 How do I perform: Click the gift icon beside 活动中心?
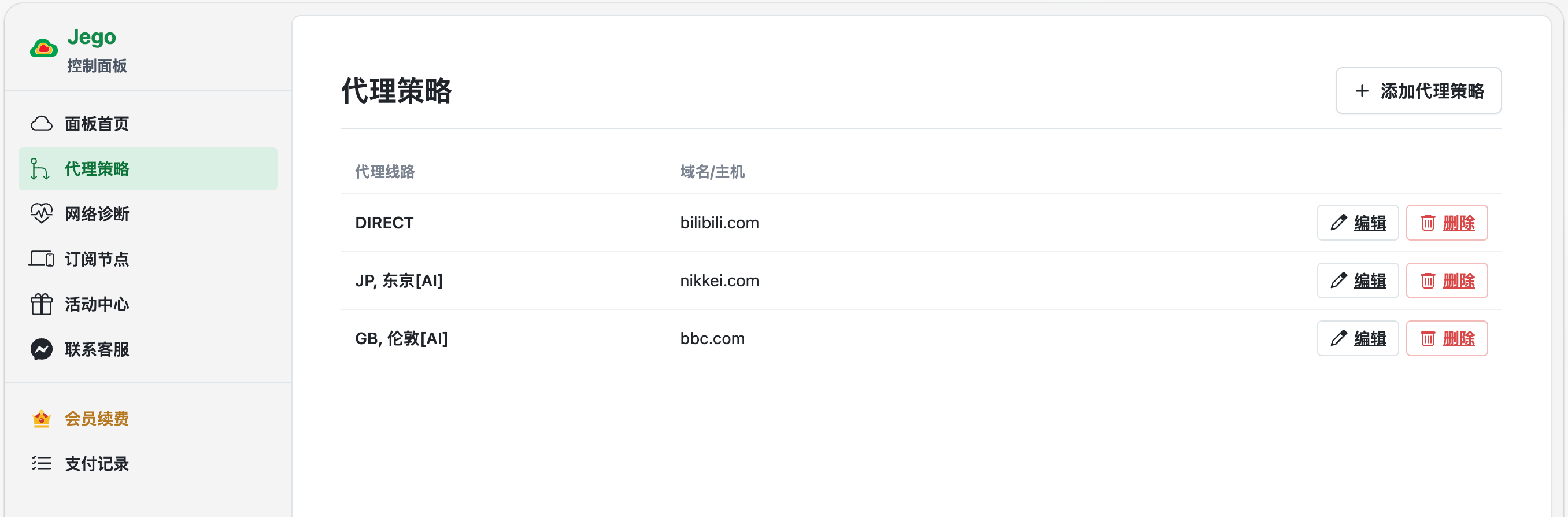click(42, 304)
